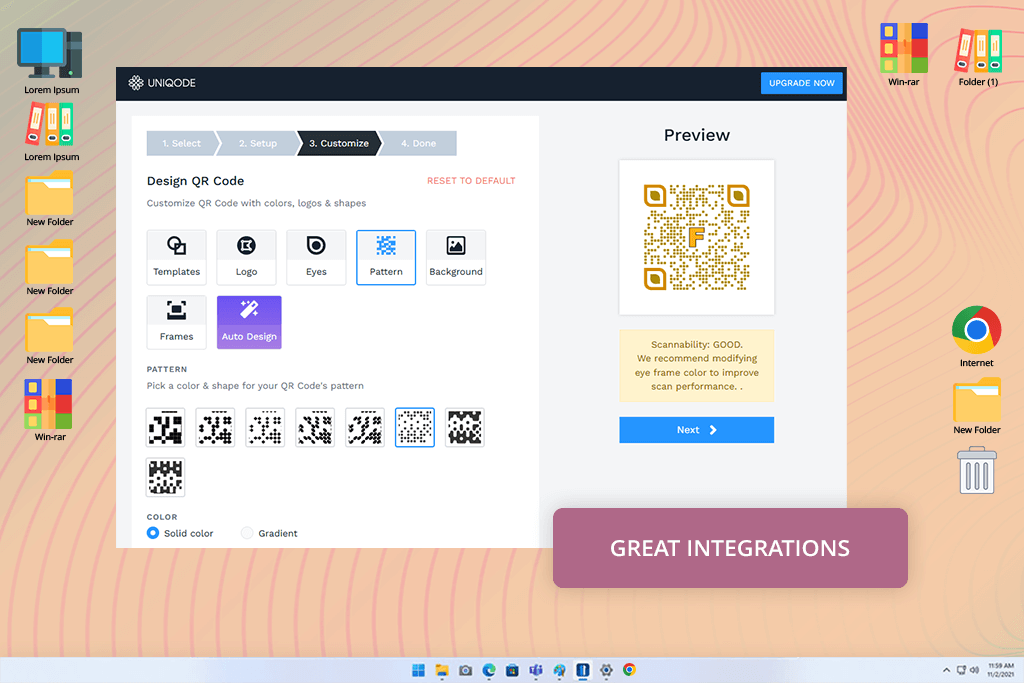The image size is (1024, 683).
Task: Click the Scannability: GOOD notice
Action: point(696,365)
